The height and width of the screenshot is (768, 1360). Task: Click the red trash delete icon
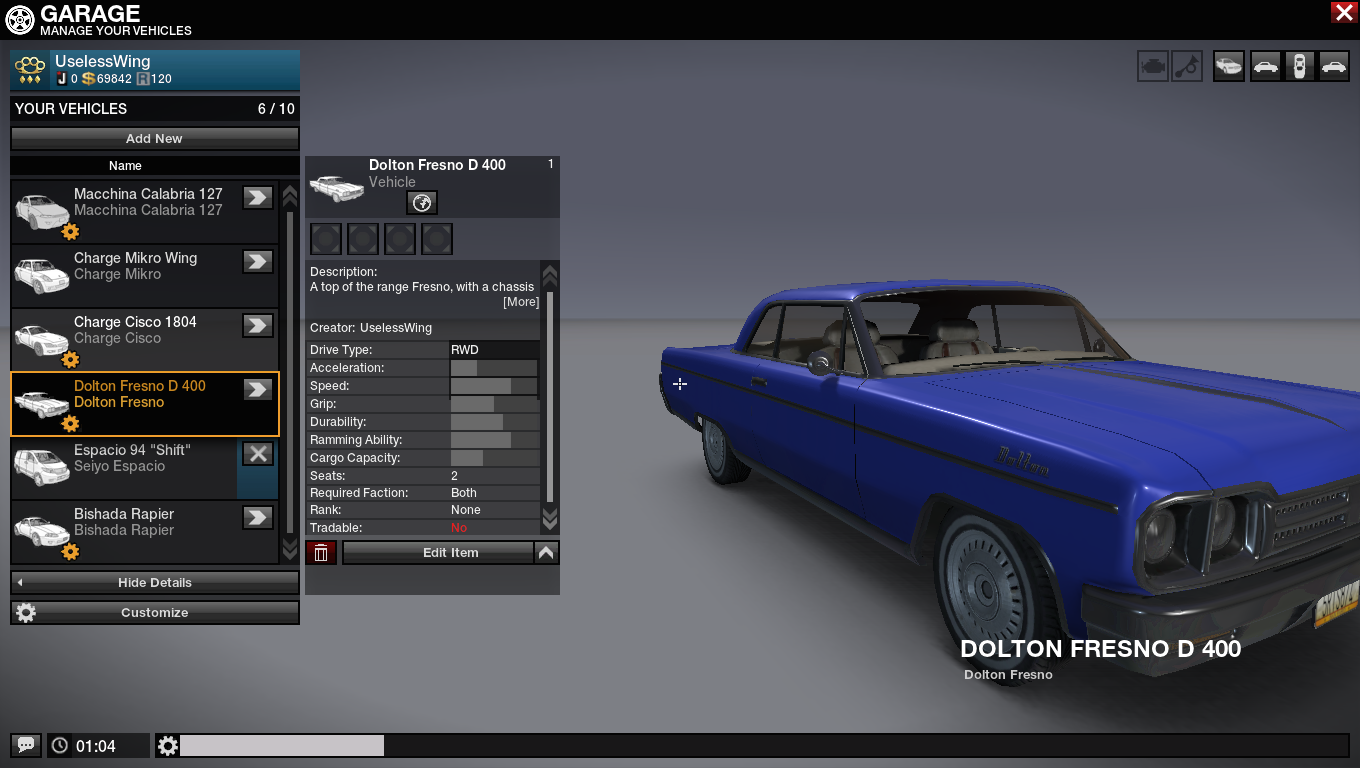(x=321, y=553)
